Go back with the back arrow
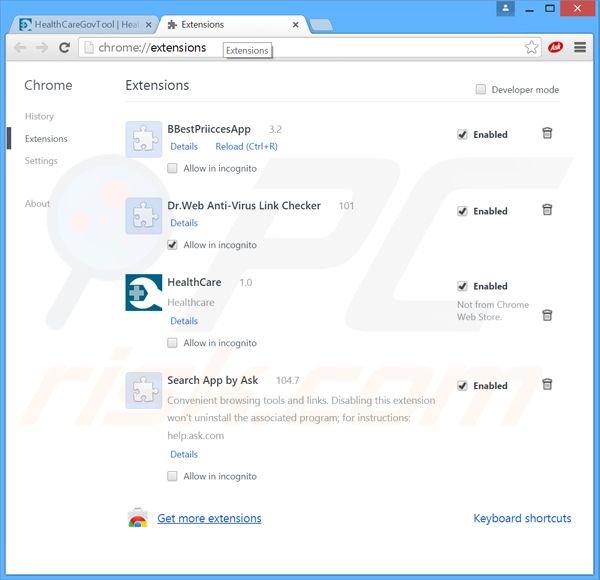 click(x=20, y=47)
